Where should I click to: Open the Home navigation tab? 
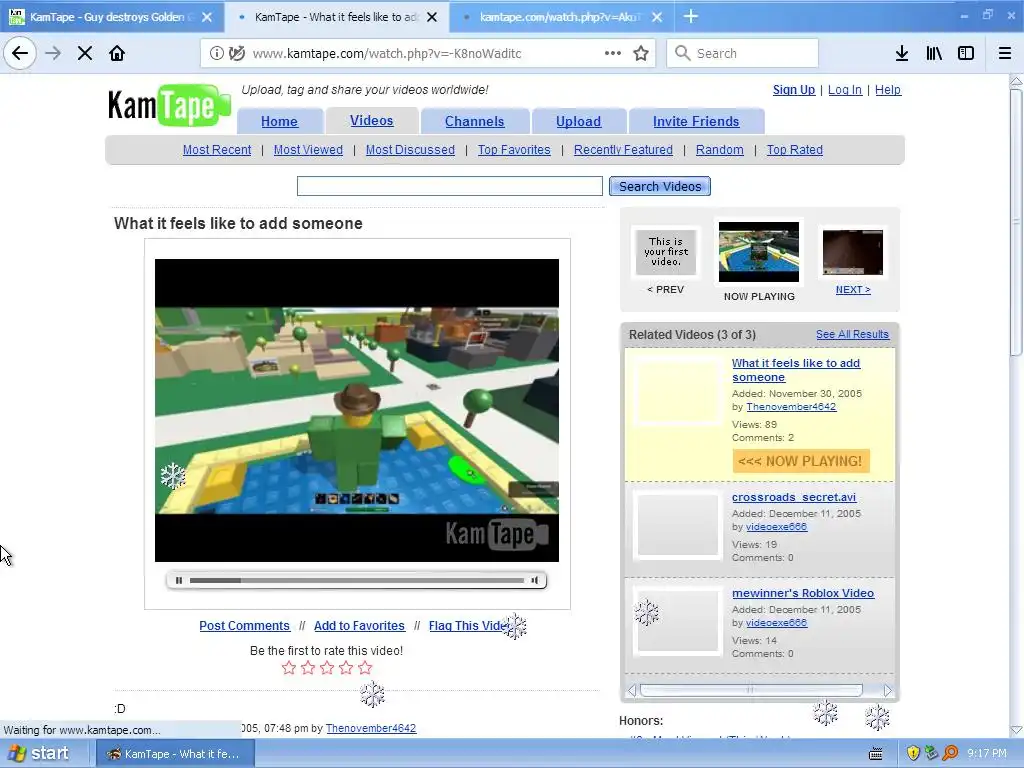click(280, 121)
